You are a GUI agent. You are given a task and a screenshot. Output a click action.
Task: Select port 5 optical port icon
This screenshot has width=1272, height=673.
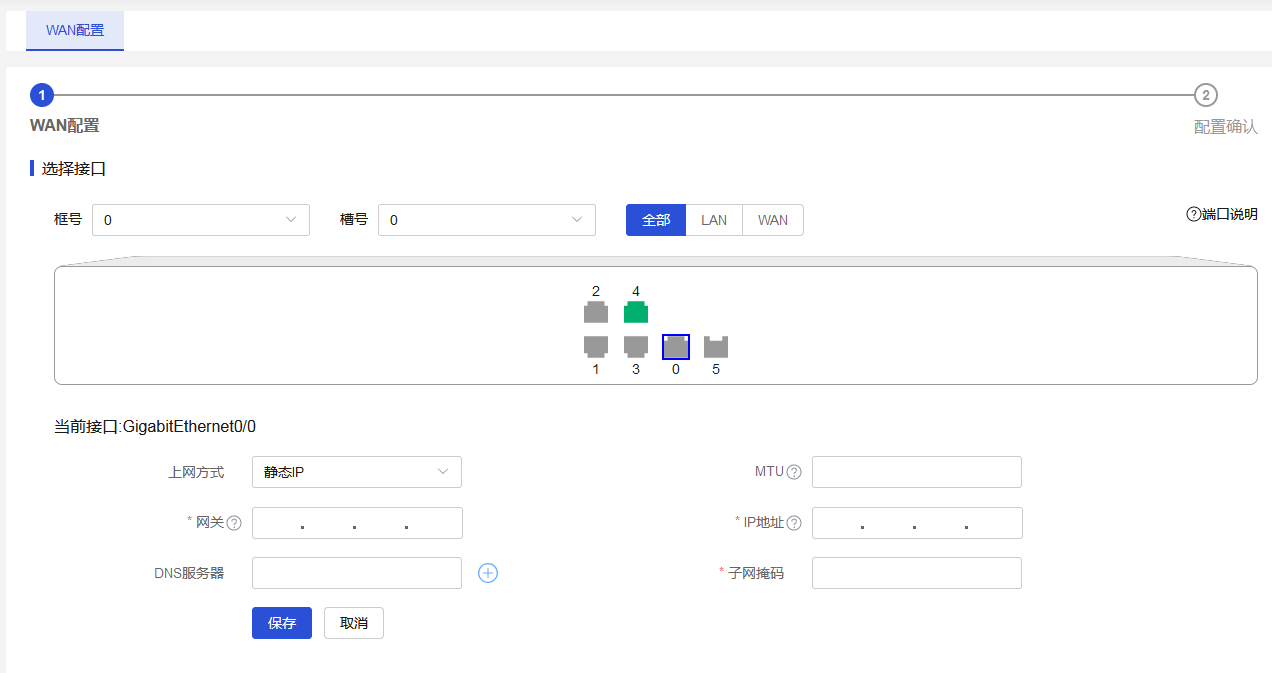click(x=716, y=347)
